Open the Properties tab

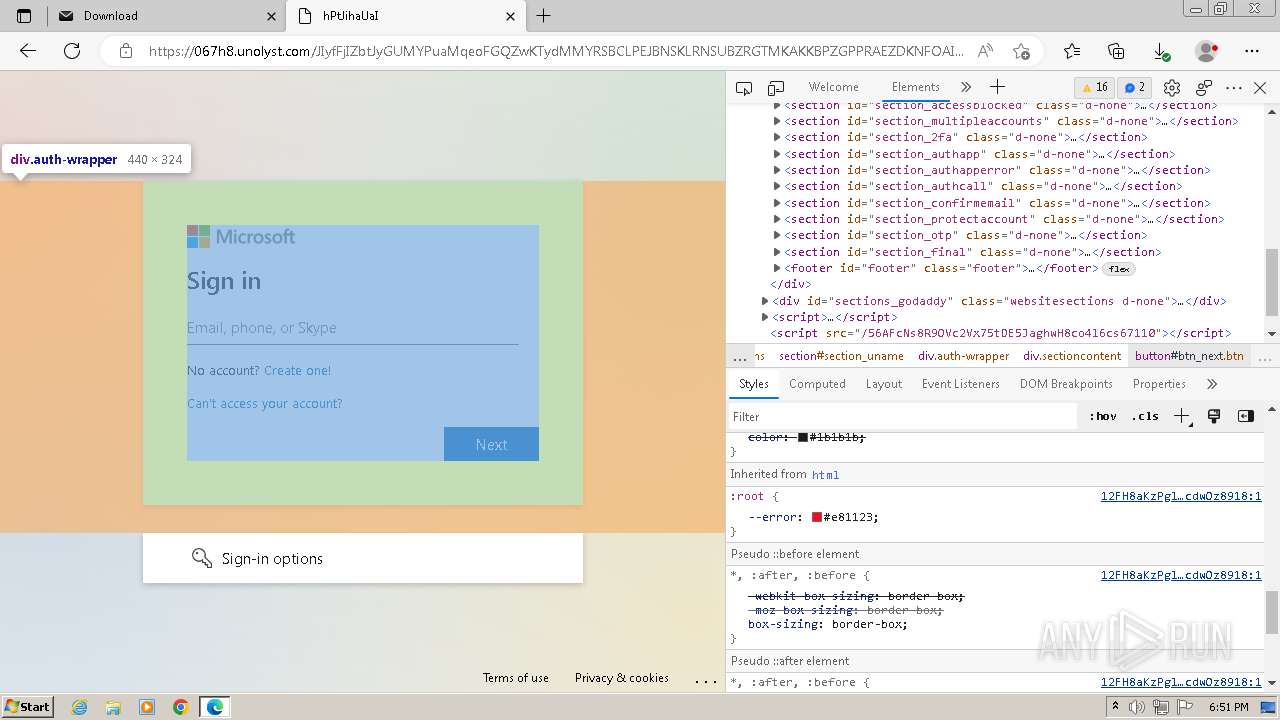(x=1159, y=384)
